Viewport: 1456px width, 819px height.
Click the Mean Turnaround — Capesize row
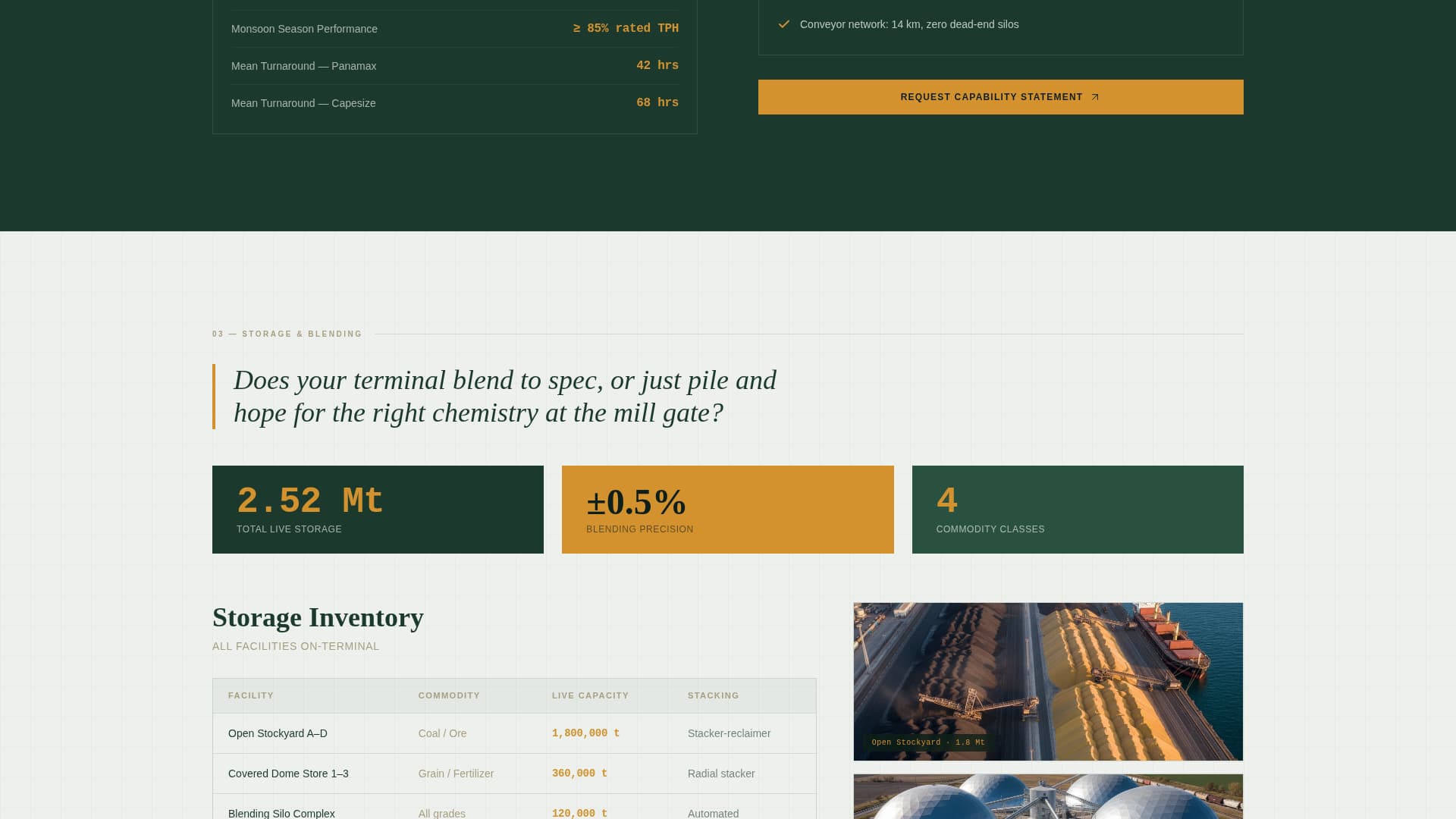coord(455,102)
